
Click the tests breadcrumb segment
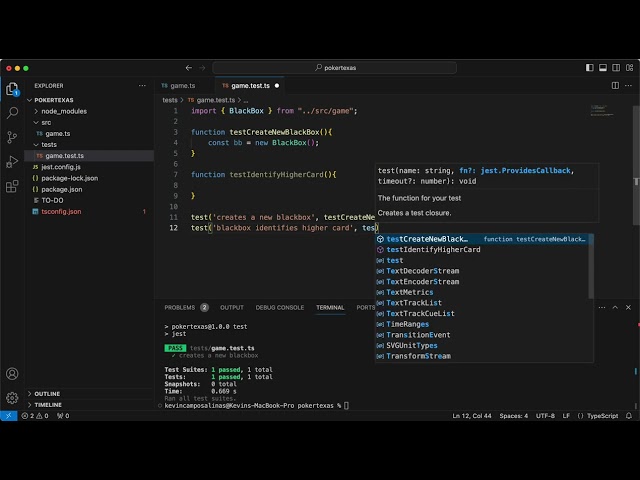pyautogui.click(x=170, y=100)
